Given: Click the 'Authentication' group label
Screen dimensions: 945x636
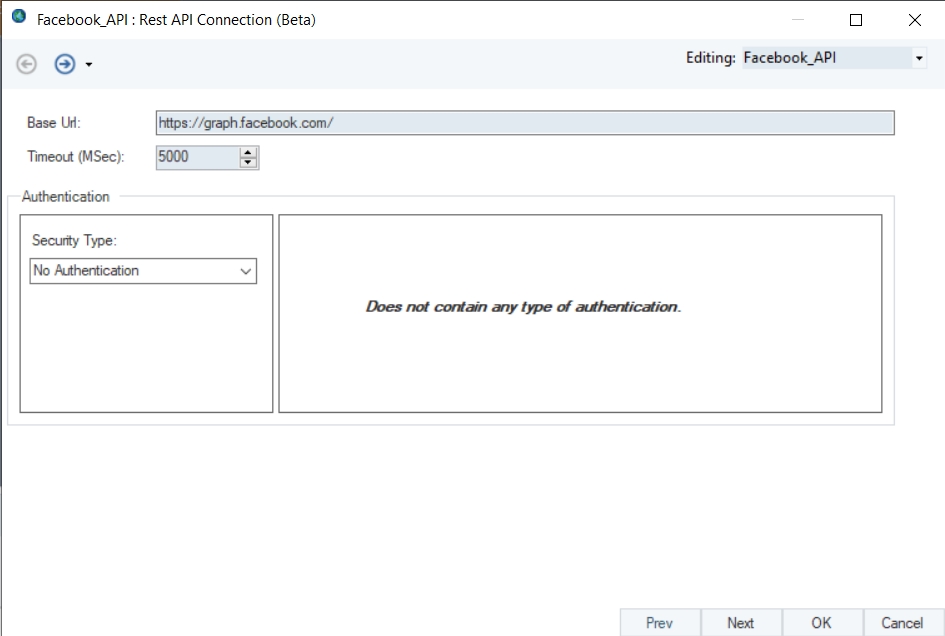Looking at the screenshot, I should (x=66, y=197).
